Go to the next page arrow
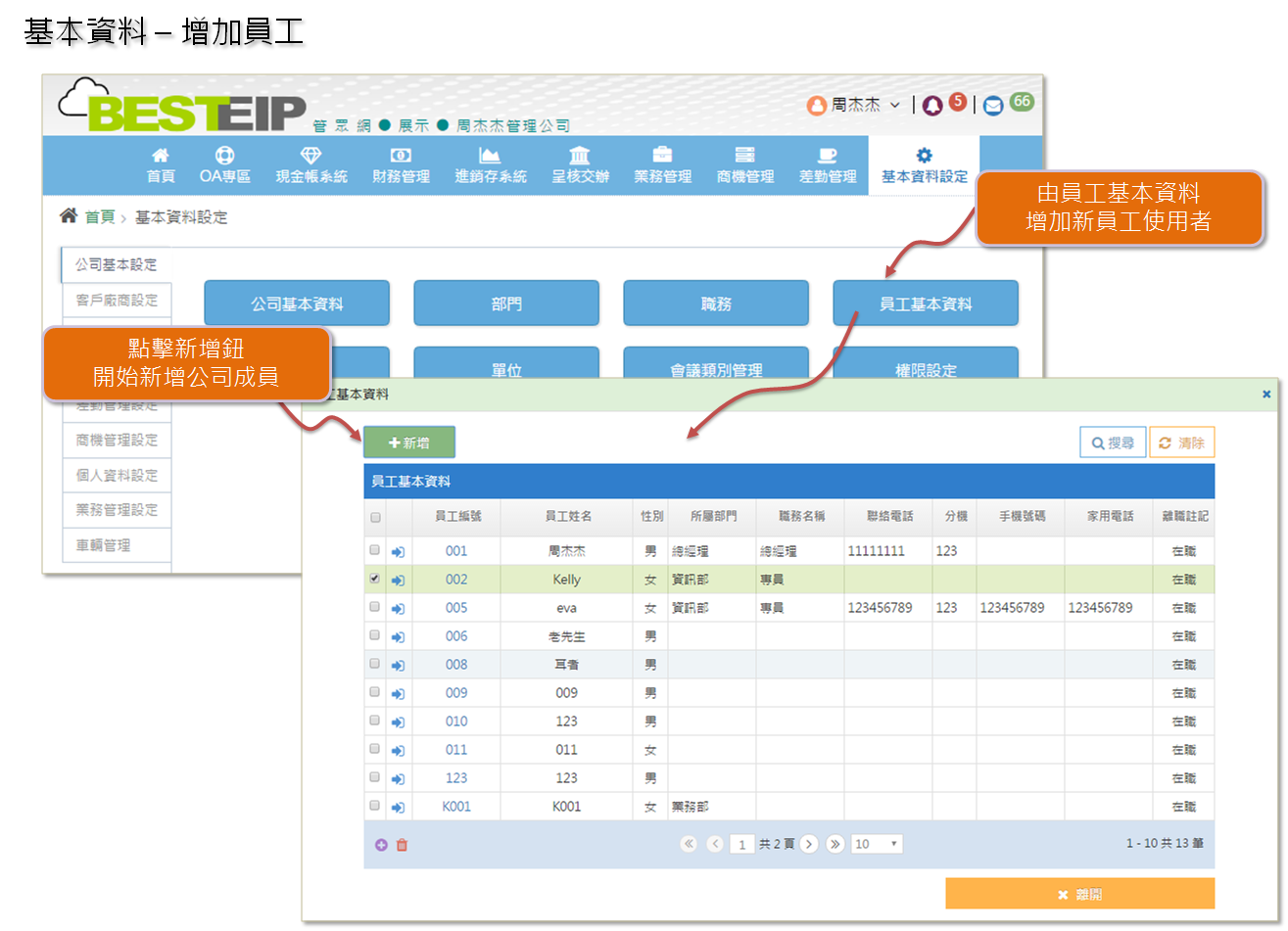This screenshot has height=931, width=1288. point(809,844)
